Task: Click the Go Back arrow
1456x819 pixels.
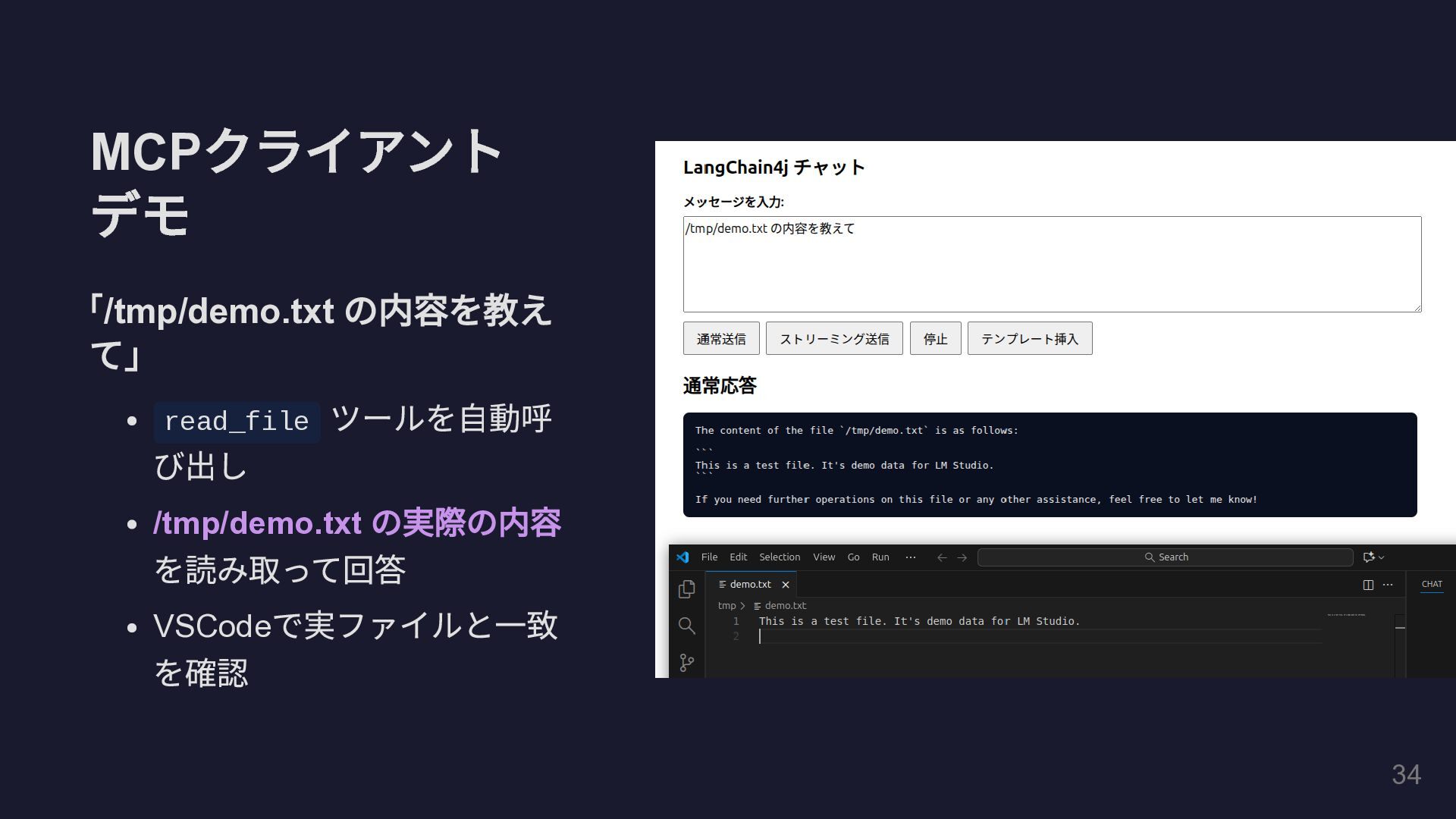Action: click(942, 557)
